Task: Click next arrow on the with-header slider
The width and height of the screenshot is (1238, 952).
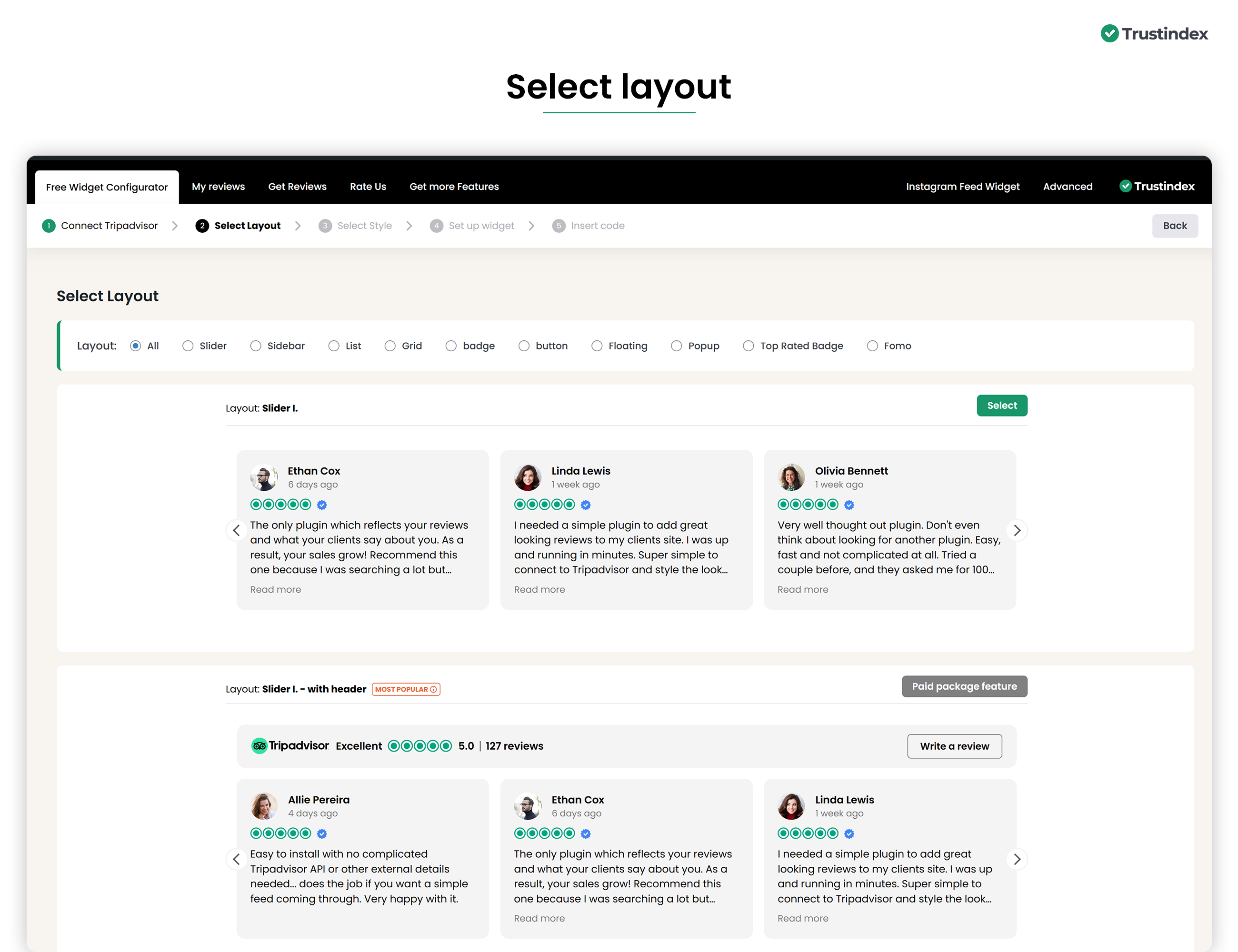Action: [1017, 859]
